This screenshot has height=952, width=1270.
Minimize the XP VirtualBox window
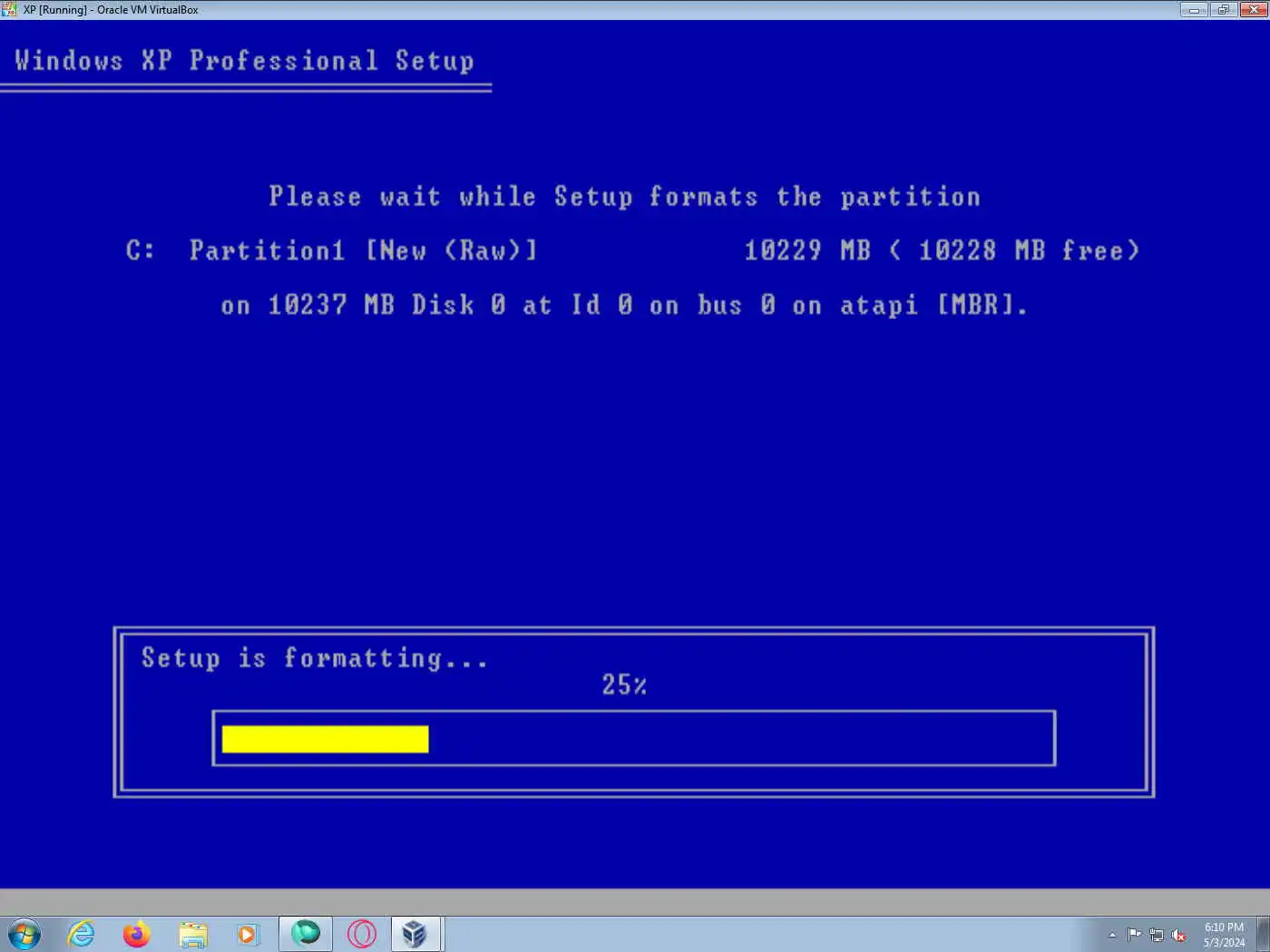1194,10
